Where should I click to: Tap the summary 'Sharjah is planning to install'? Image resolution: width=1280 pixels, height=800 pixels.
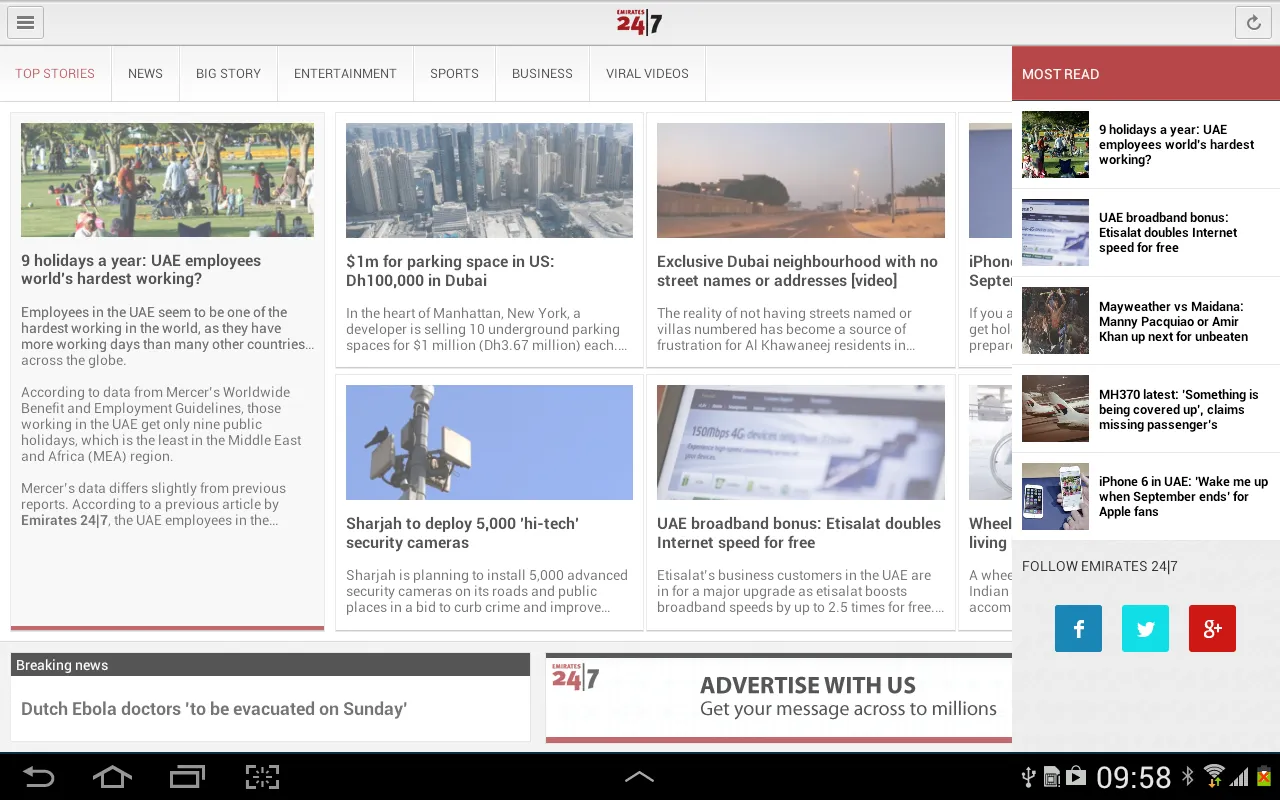tap(487, 591)
